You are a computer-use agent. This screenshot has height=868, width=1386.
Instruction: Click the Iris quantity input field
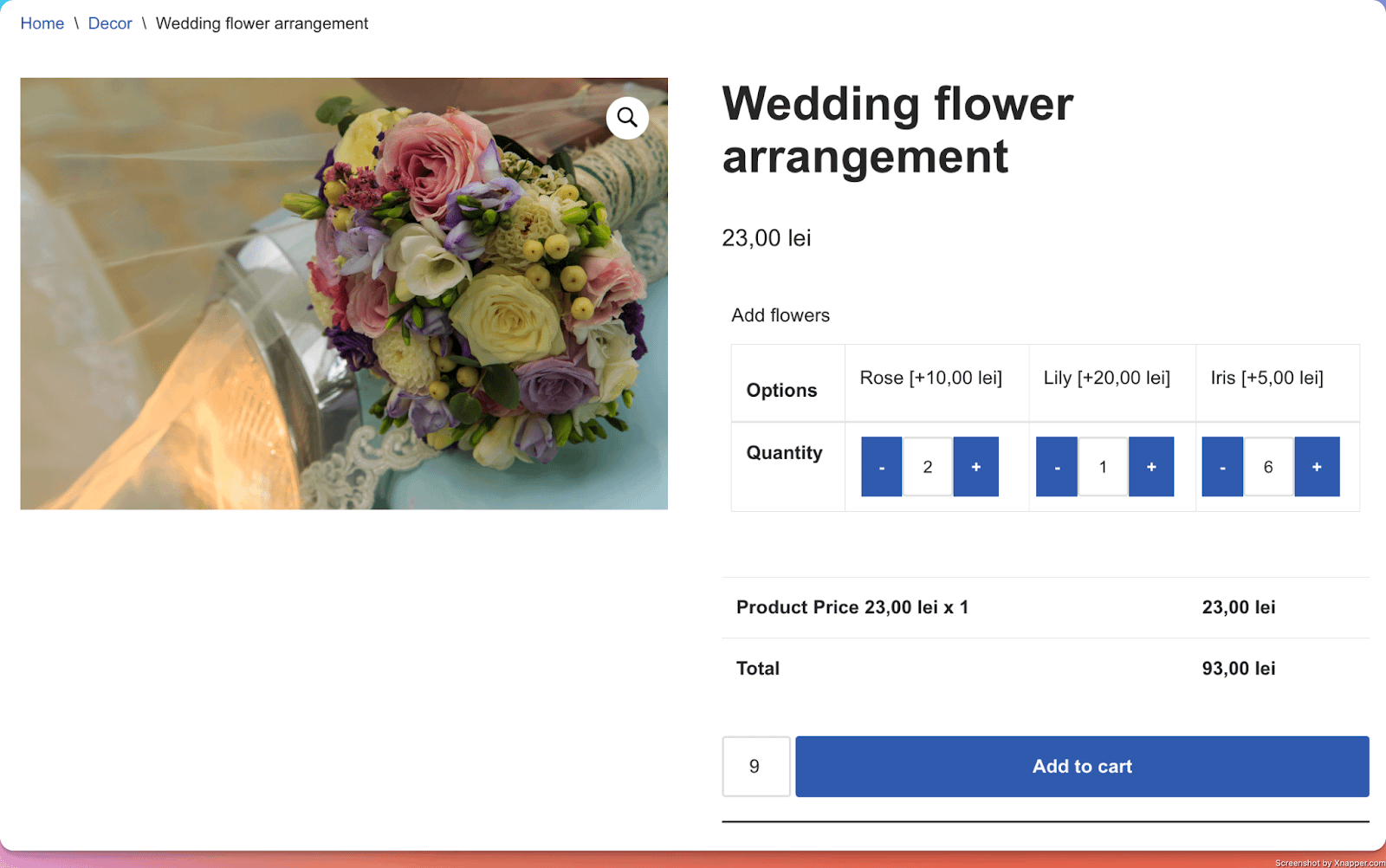click(1268, 467)
